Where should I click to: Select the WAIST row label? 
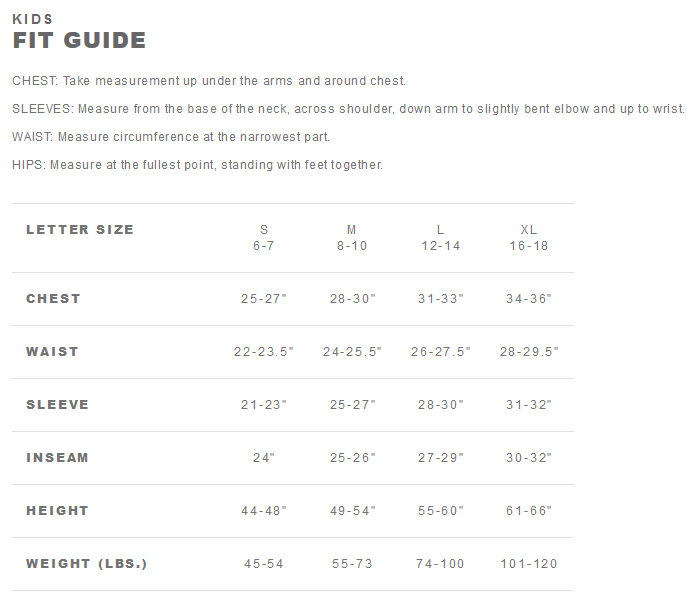click(x=52, y=351)
